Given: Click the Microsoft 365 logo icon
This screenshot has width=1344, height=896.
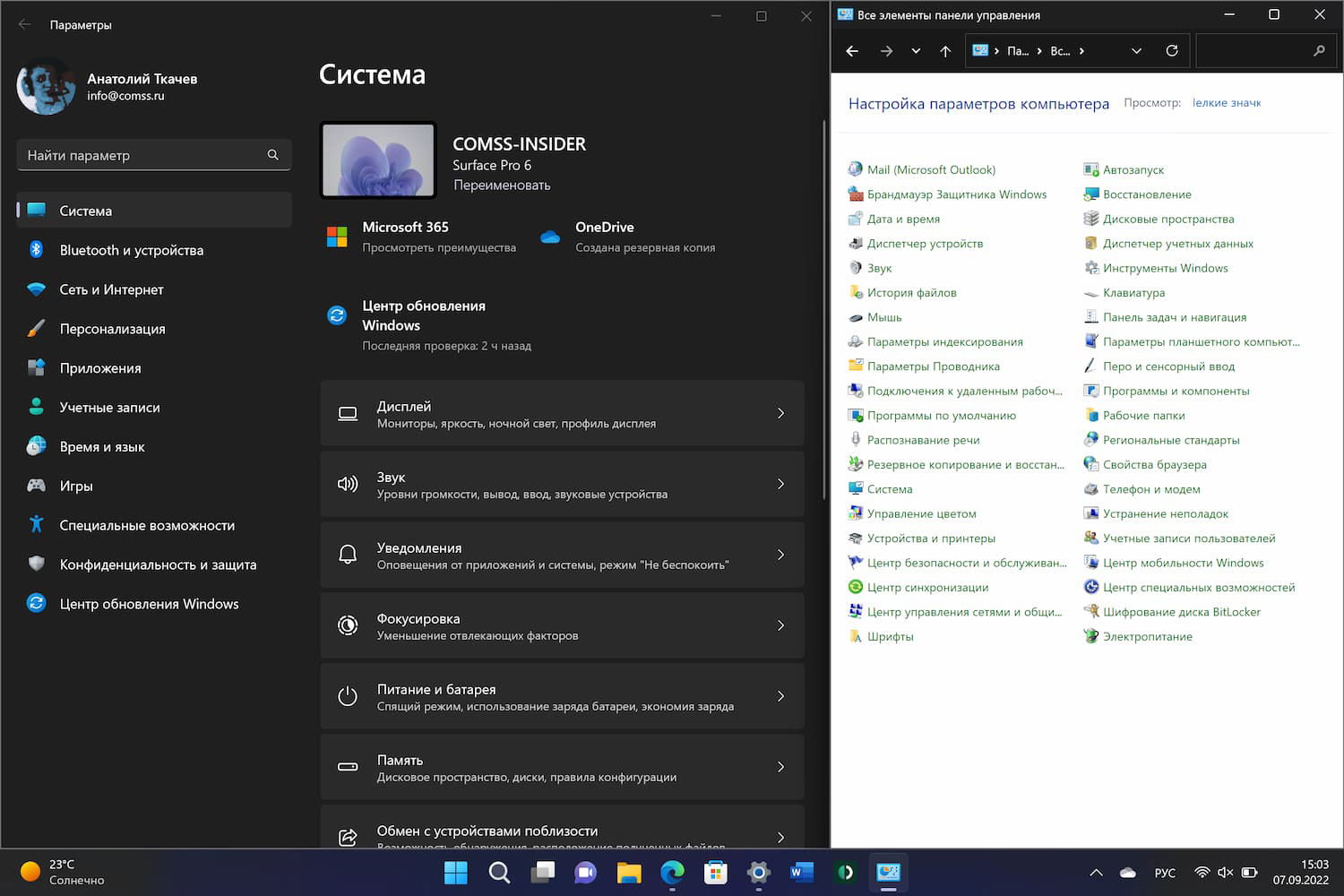Looking at the screenshot, I should pyautogui.click(x=337, y=237).
